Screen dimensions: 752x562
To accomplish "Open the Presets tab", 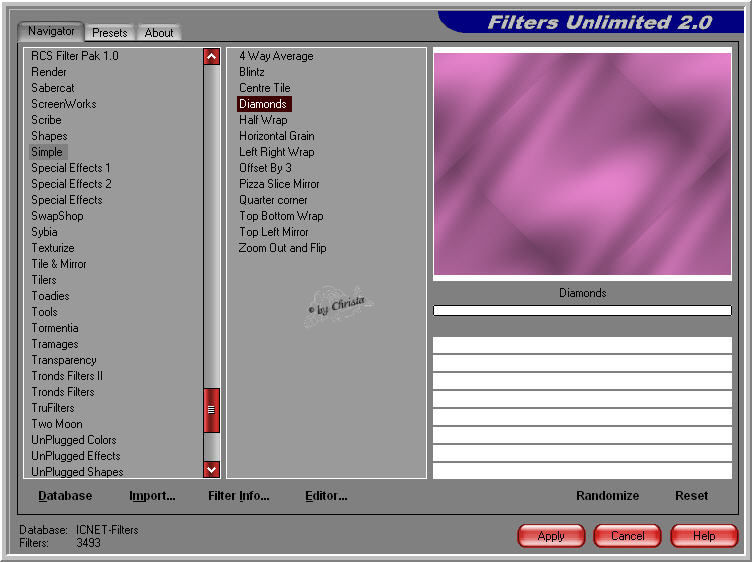I will coord(110,33).
